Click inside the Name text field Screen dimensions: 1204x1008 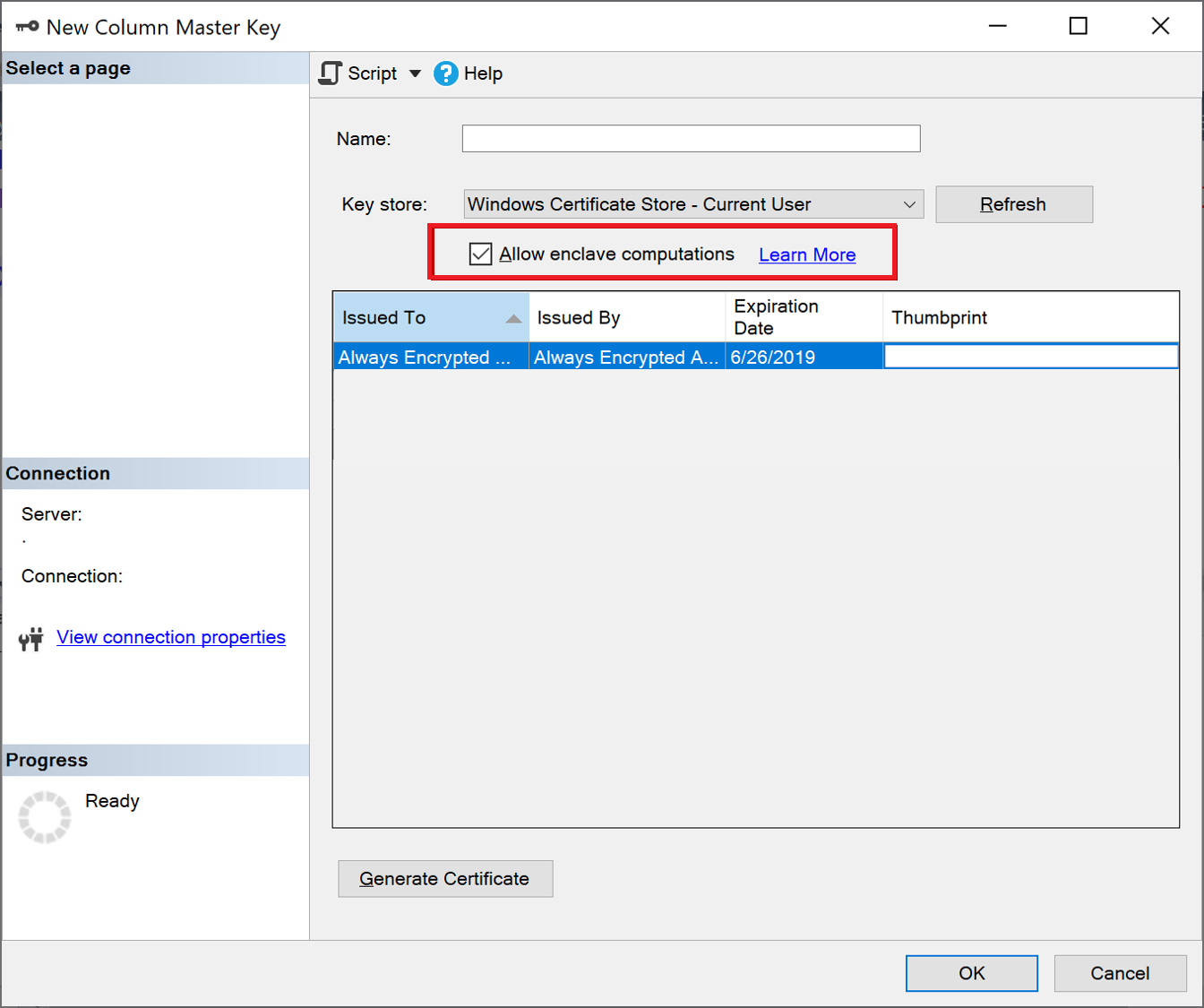[690, 138]
